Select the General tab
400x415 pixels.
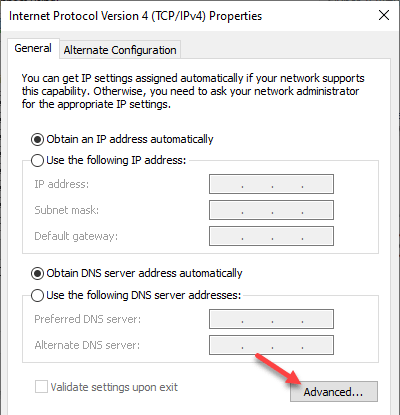click(33, 49)
